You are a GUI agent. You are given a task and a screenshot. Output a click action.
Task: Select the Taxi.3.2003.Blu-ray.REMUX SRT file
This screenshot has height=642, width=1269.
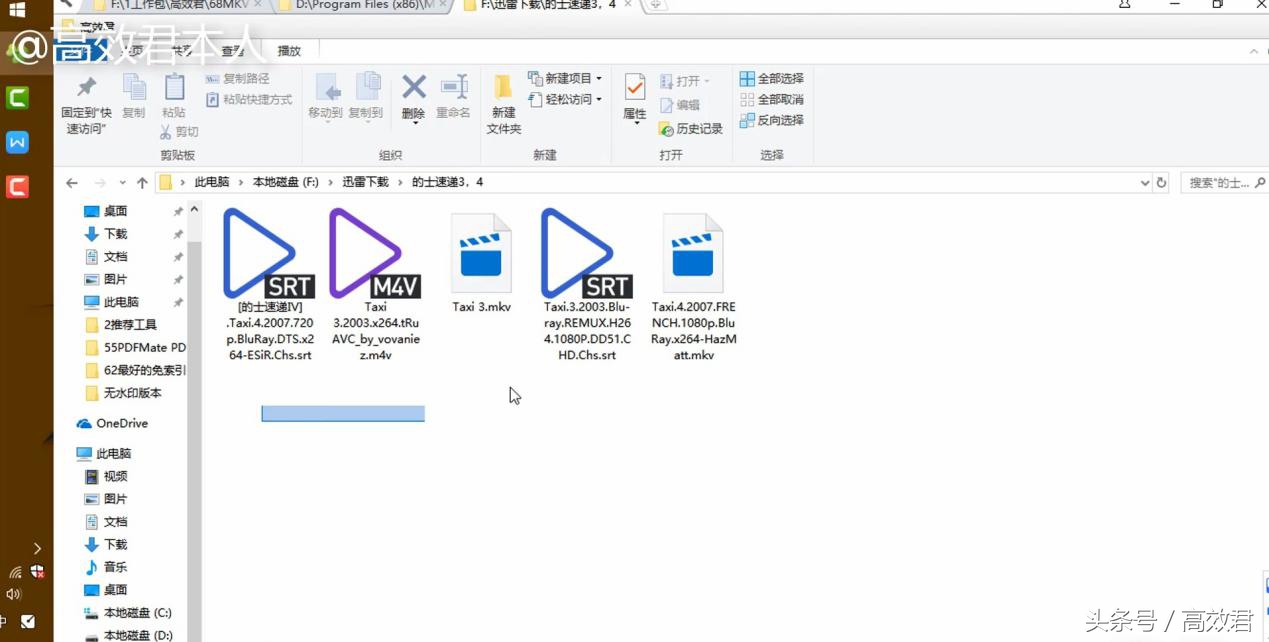coord(587,285)
